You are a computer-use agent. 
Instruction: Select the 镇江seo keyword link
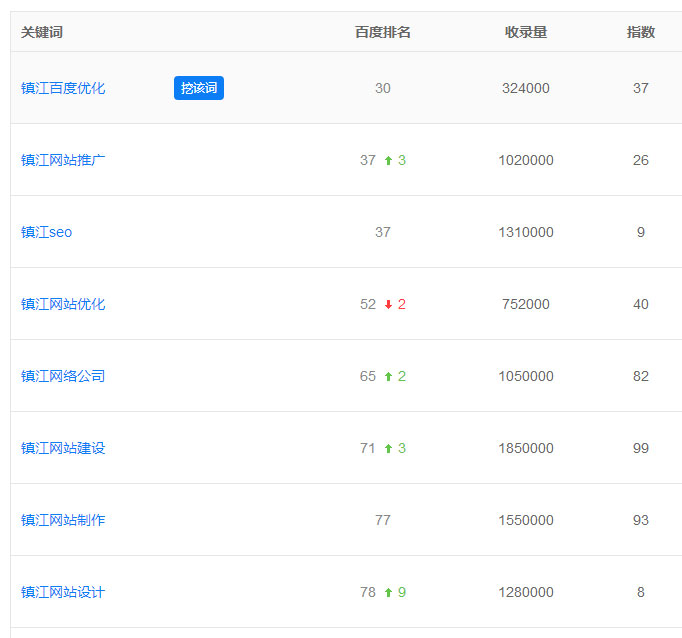(47, 232)
